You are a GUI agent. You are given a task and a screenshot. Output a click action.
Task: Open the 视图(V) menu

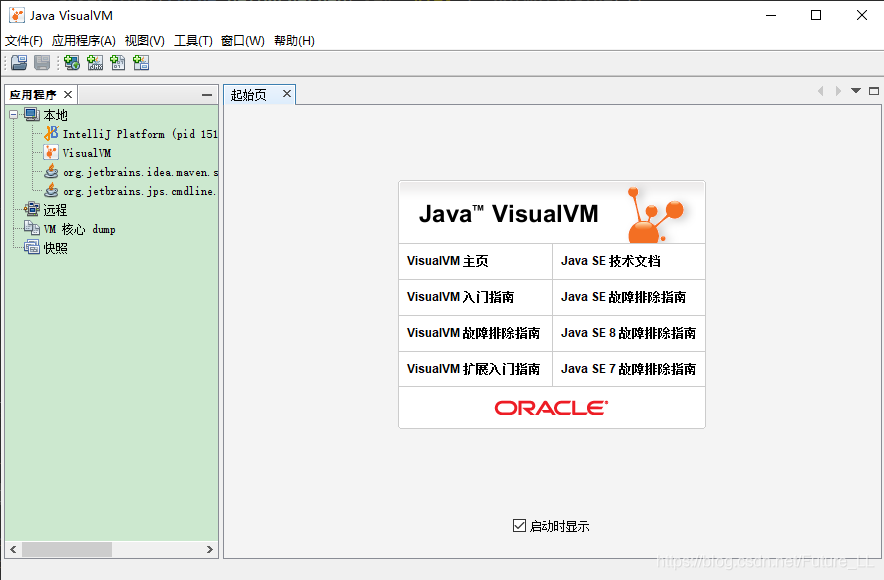click(144, 41)
